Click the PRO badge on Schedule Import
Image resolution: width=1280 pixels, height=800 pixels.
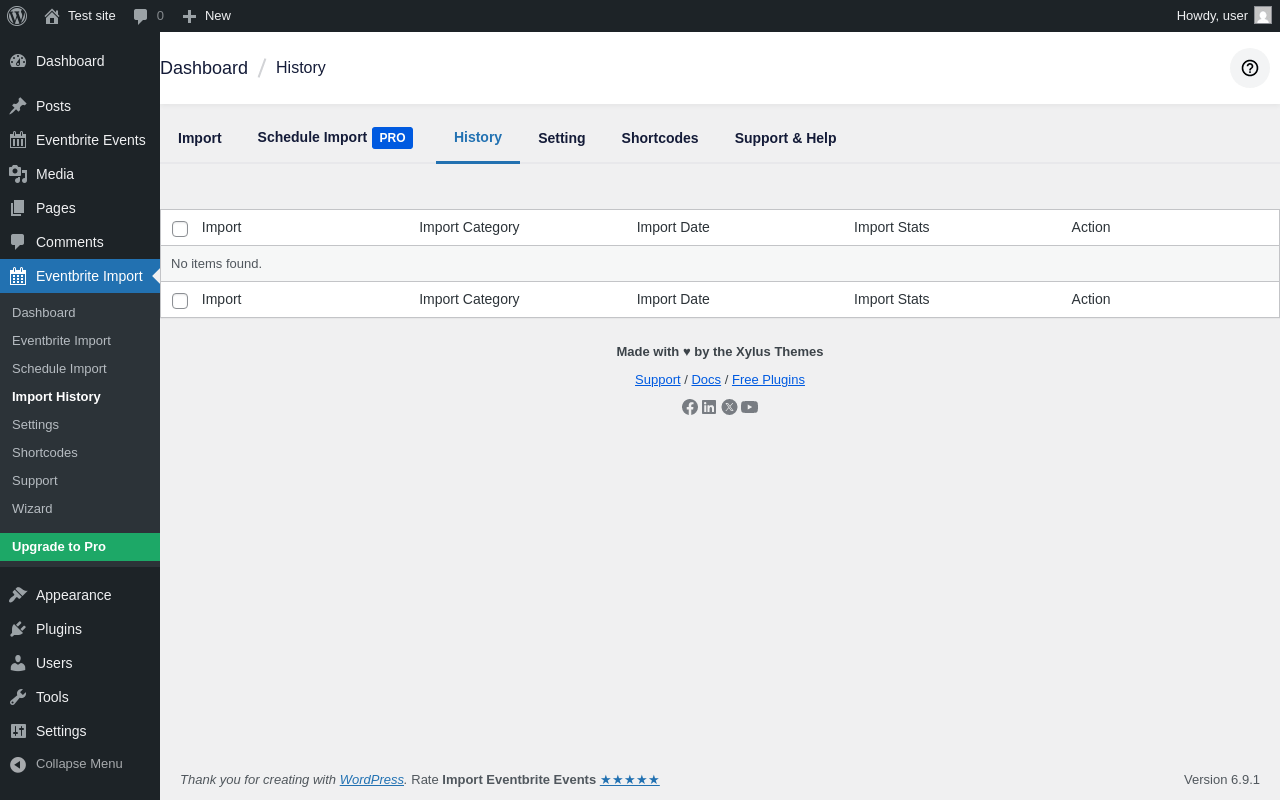pyautogui.click(x=392, y=138)
